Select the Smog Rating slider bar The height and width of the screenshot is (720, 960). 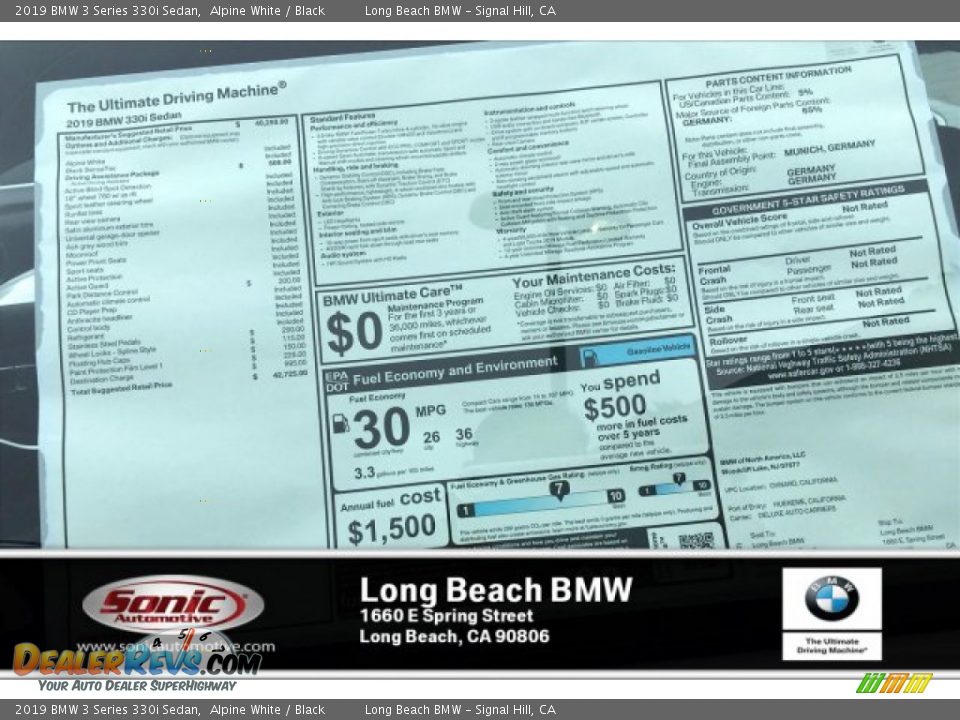[670, 486]
